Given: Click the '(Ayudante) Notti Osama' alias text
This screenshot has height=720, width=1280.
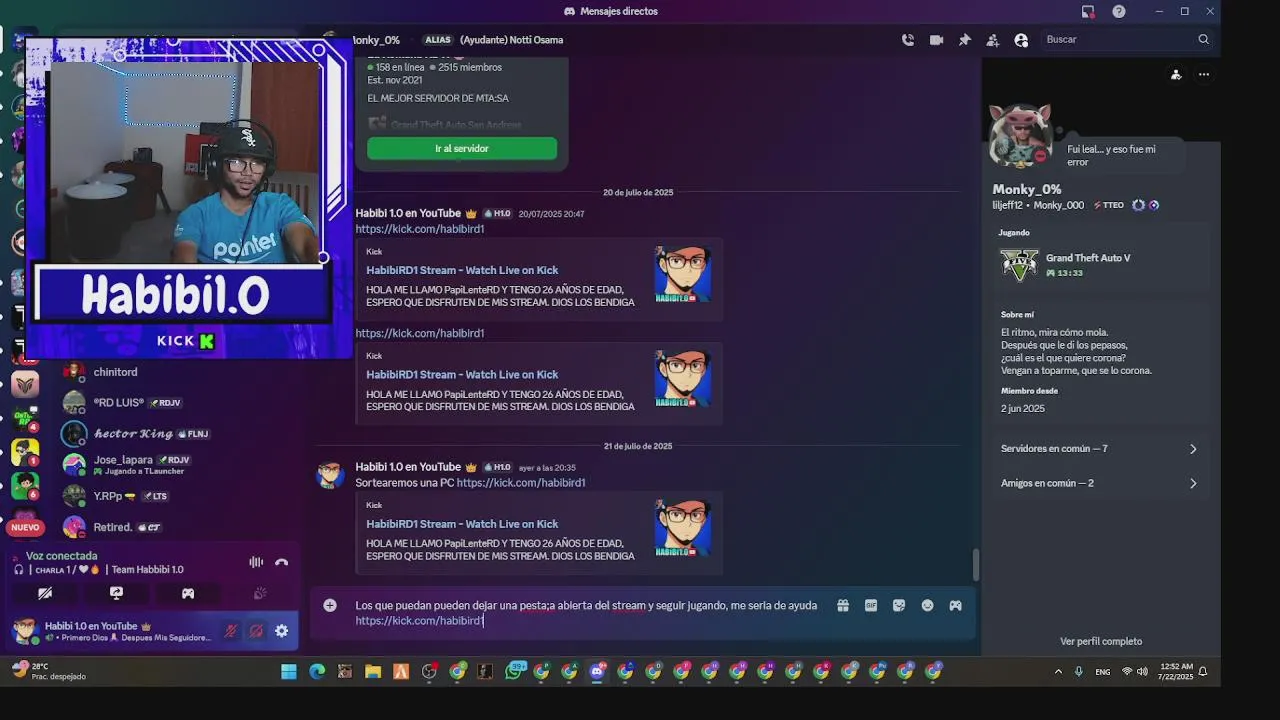Looking at the screenshot, I should click(x=511, y=40).
